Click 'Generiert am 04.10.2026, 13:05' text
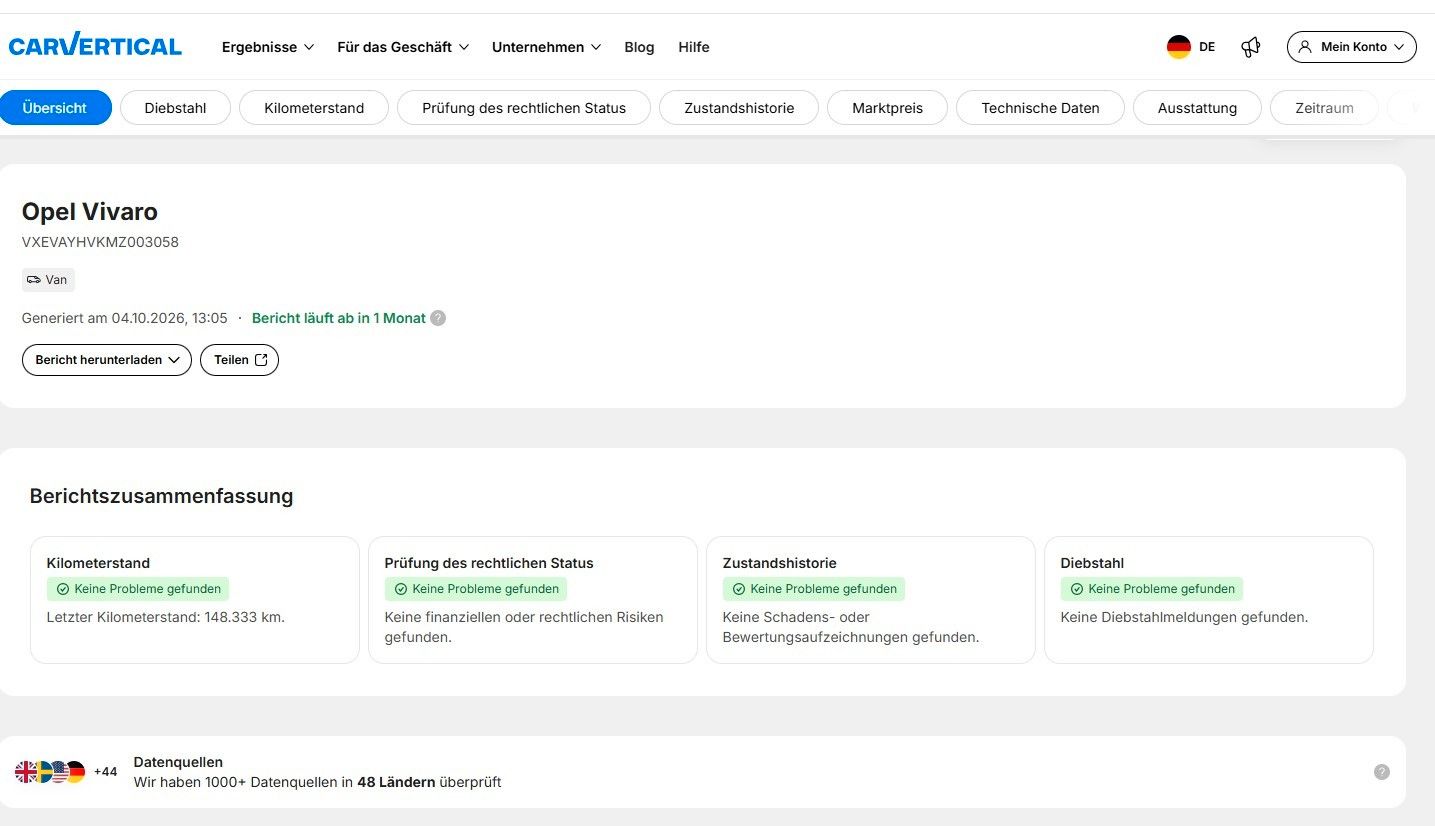 (x=125, y=318)
